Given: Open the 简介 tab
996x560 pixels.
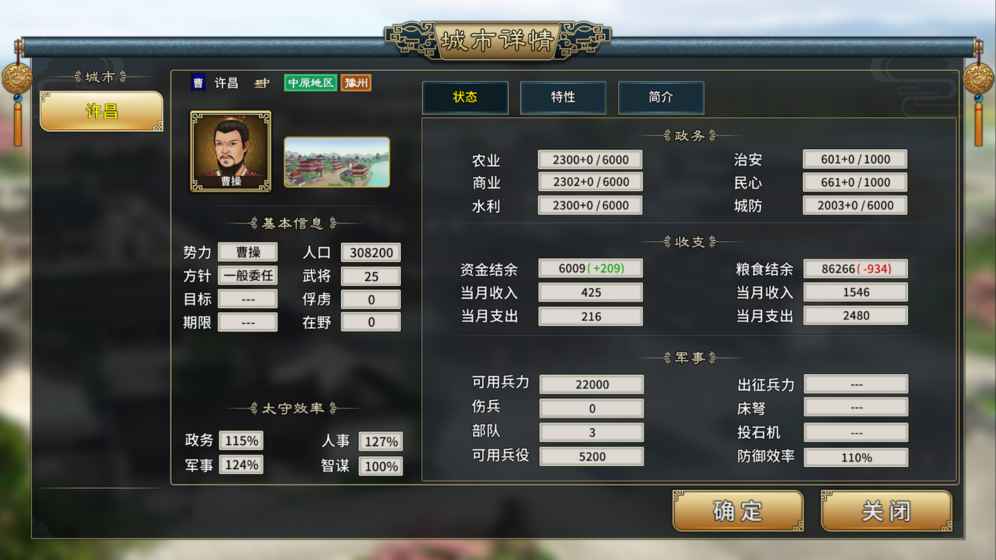Looking at the screenshot, I should 661,97.
